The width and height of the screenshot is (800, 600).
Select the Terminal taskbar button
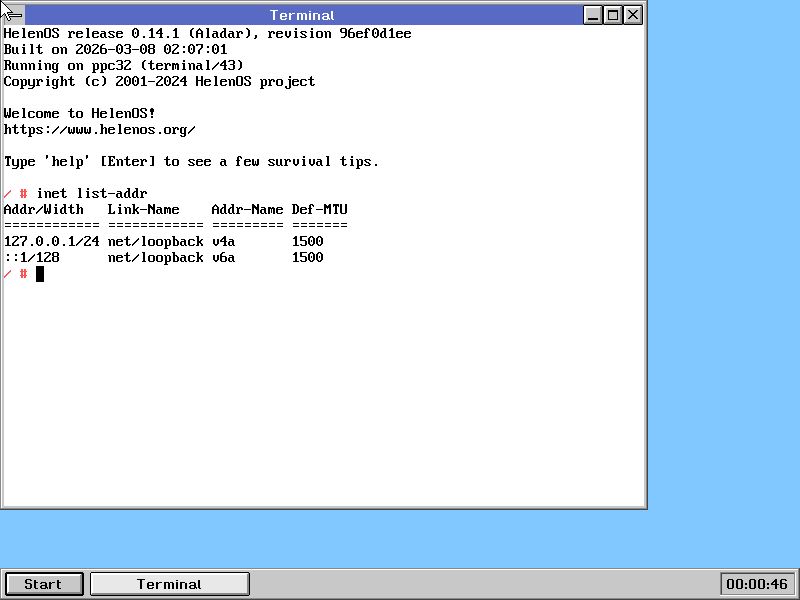click(169, 584)
